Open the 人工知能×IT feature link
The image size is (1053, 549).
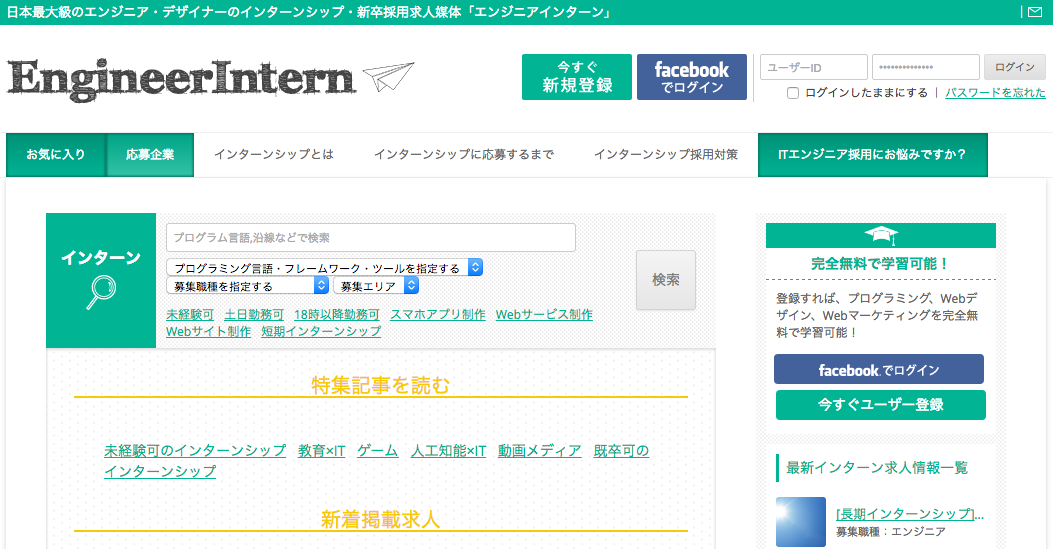pyautogui.click(x=448, y=450)
